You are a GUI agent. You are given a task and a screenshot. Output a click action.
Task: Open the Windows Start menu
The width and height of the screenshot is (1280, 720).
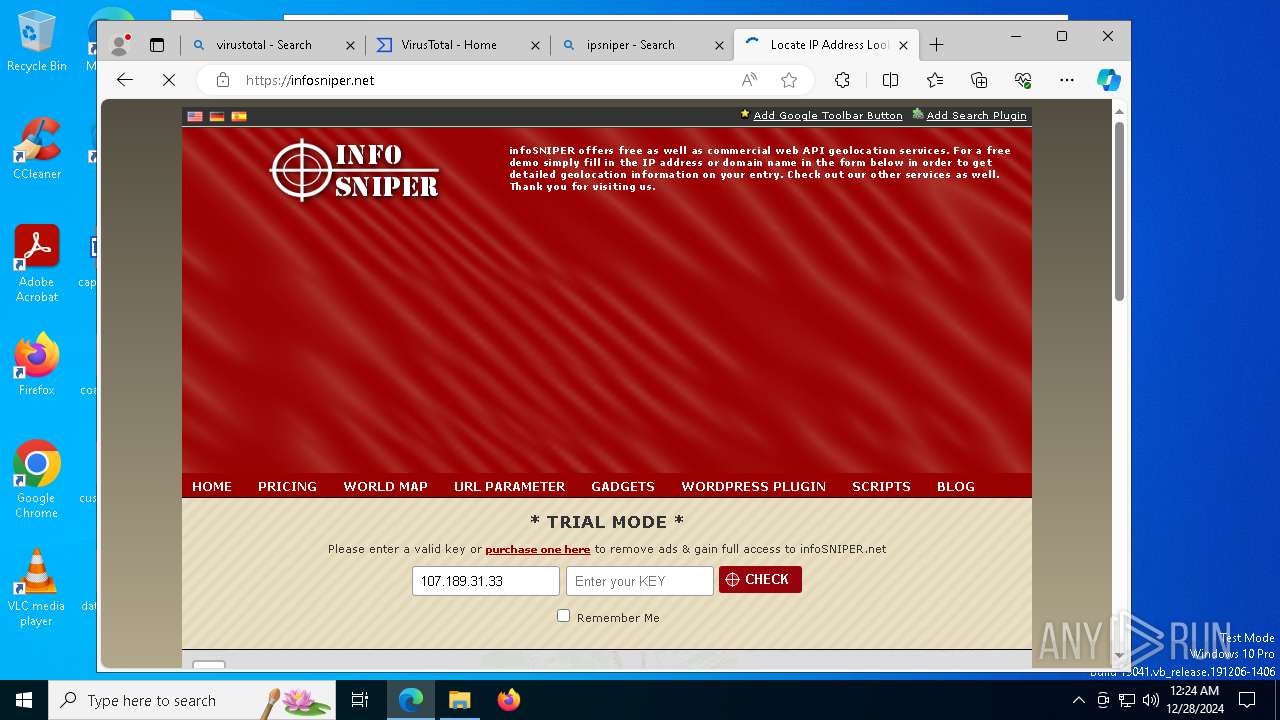coord(24,700)
